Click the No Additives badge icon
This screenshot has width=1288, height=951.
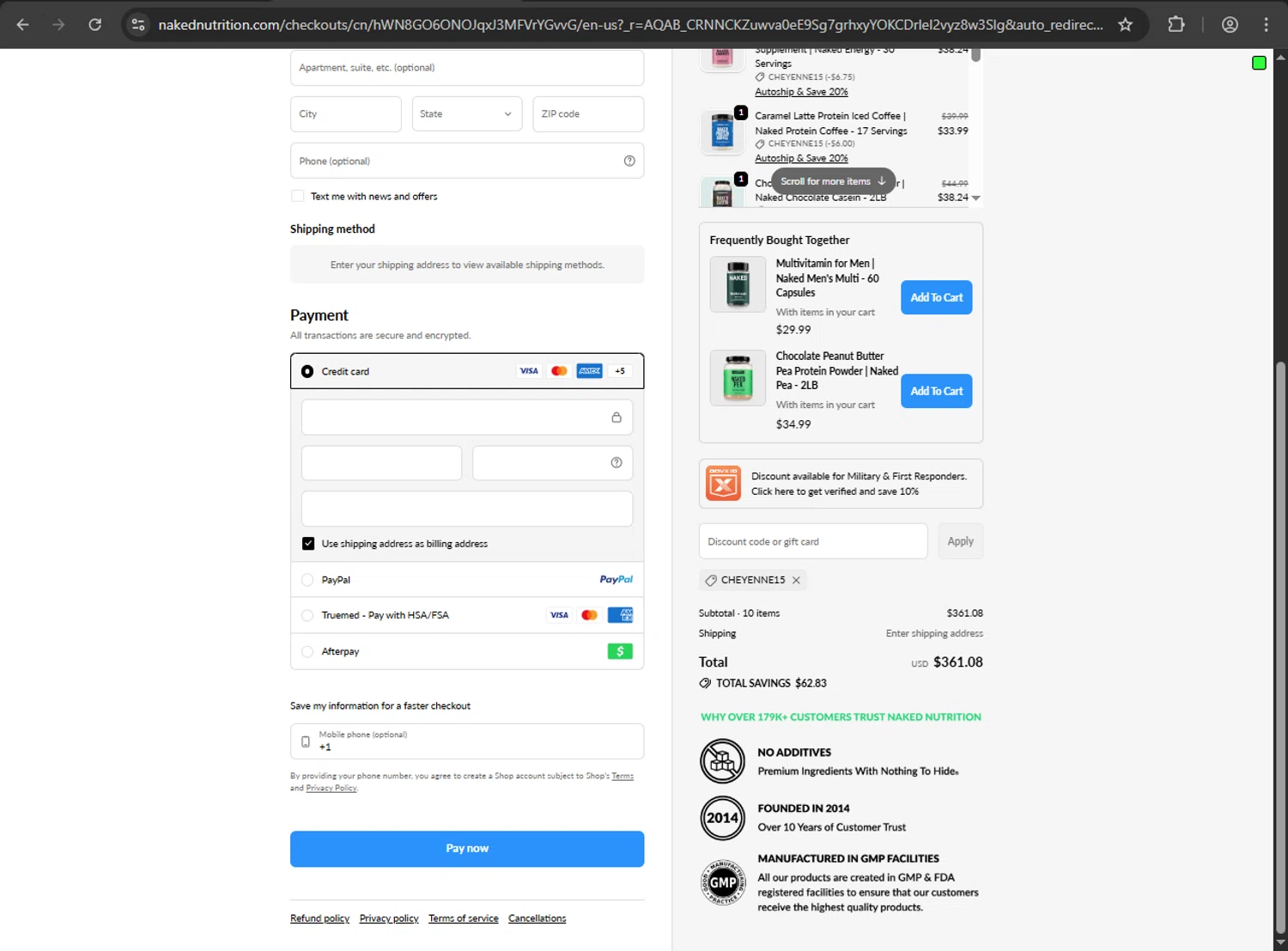(x=722, y=761)
